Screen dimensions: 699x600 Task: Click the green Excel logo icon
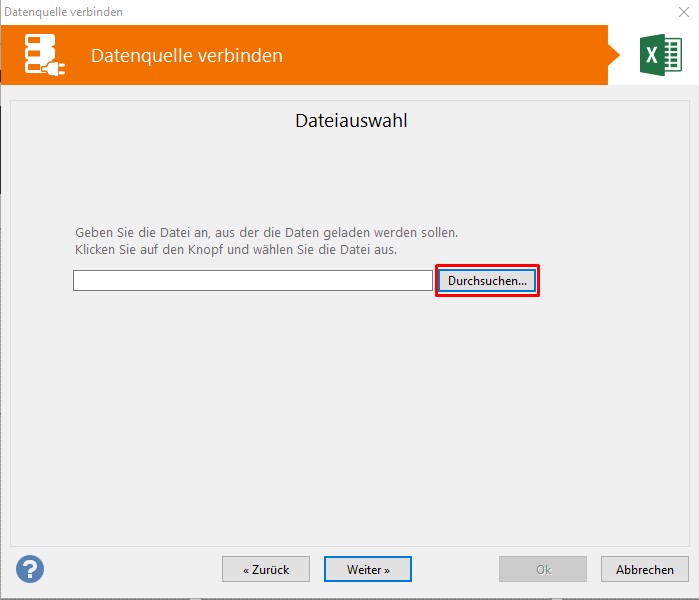[x=660, y=55]
